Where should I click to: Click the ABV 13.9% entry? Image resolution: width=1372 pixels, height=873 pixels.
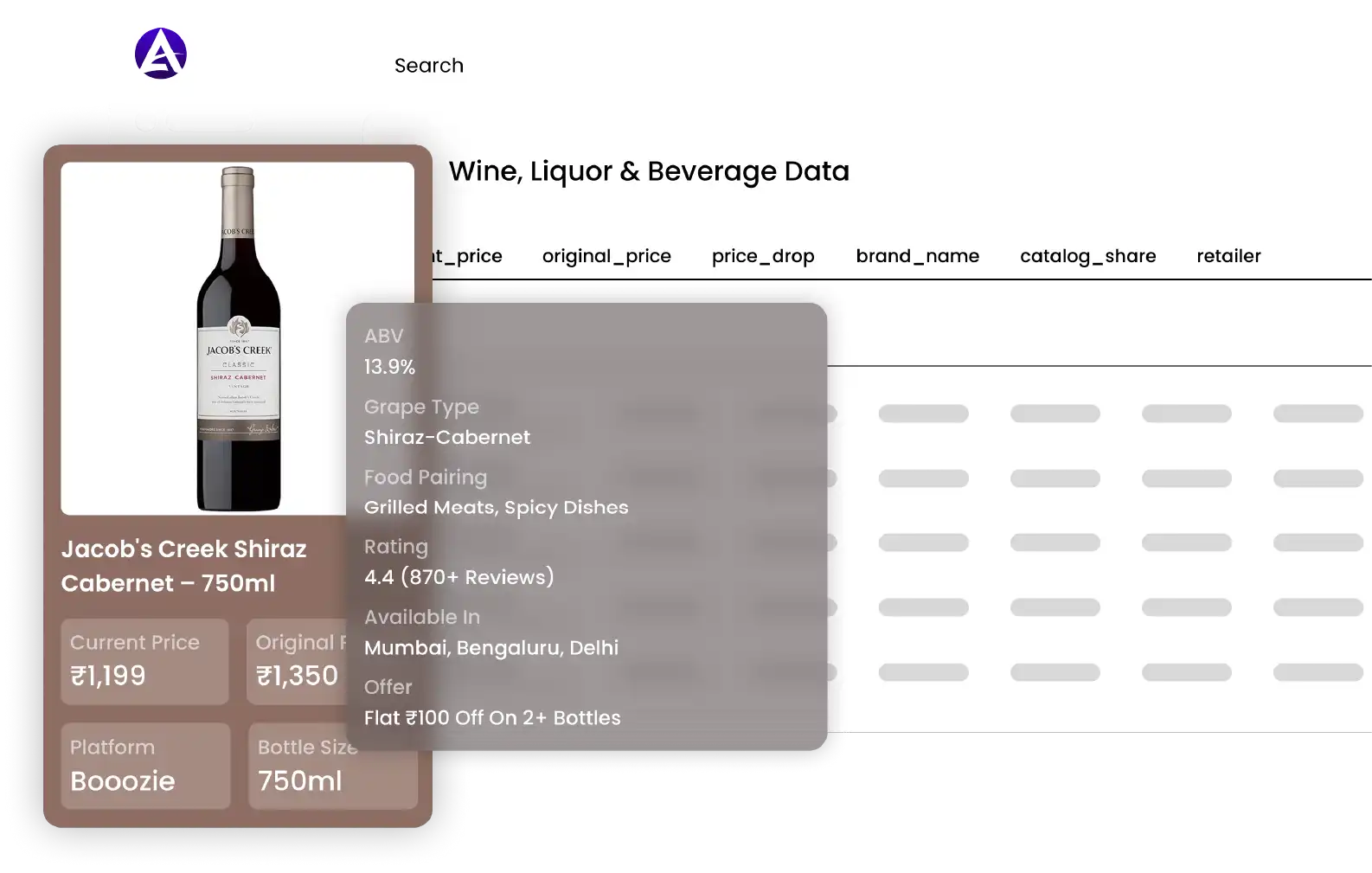click(389, 352)
